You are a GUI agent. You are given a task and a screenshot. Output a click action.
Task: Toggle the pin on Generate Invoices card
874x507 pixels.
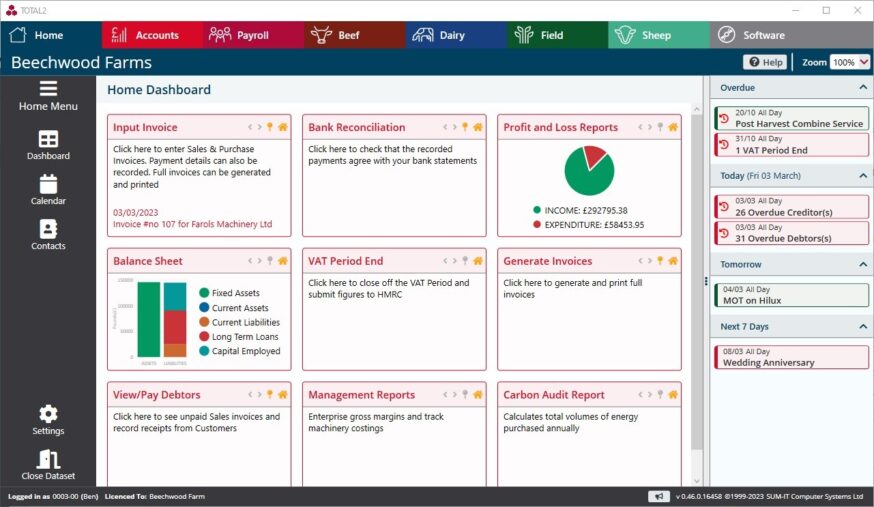[x=659, y=261]
